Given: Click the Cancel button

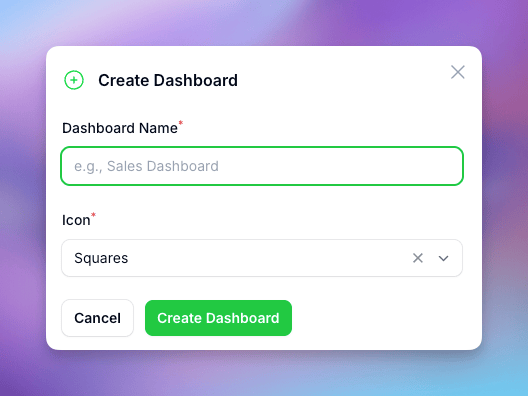Looking at the screenshot, I should (x=97, y=318).
